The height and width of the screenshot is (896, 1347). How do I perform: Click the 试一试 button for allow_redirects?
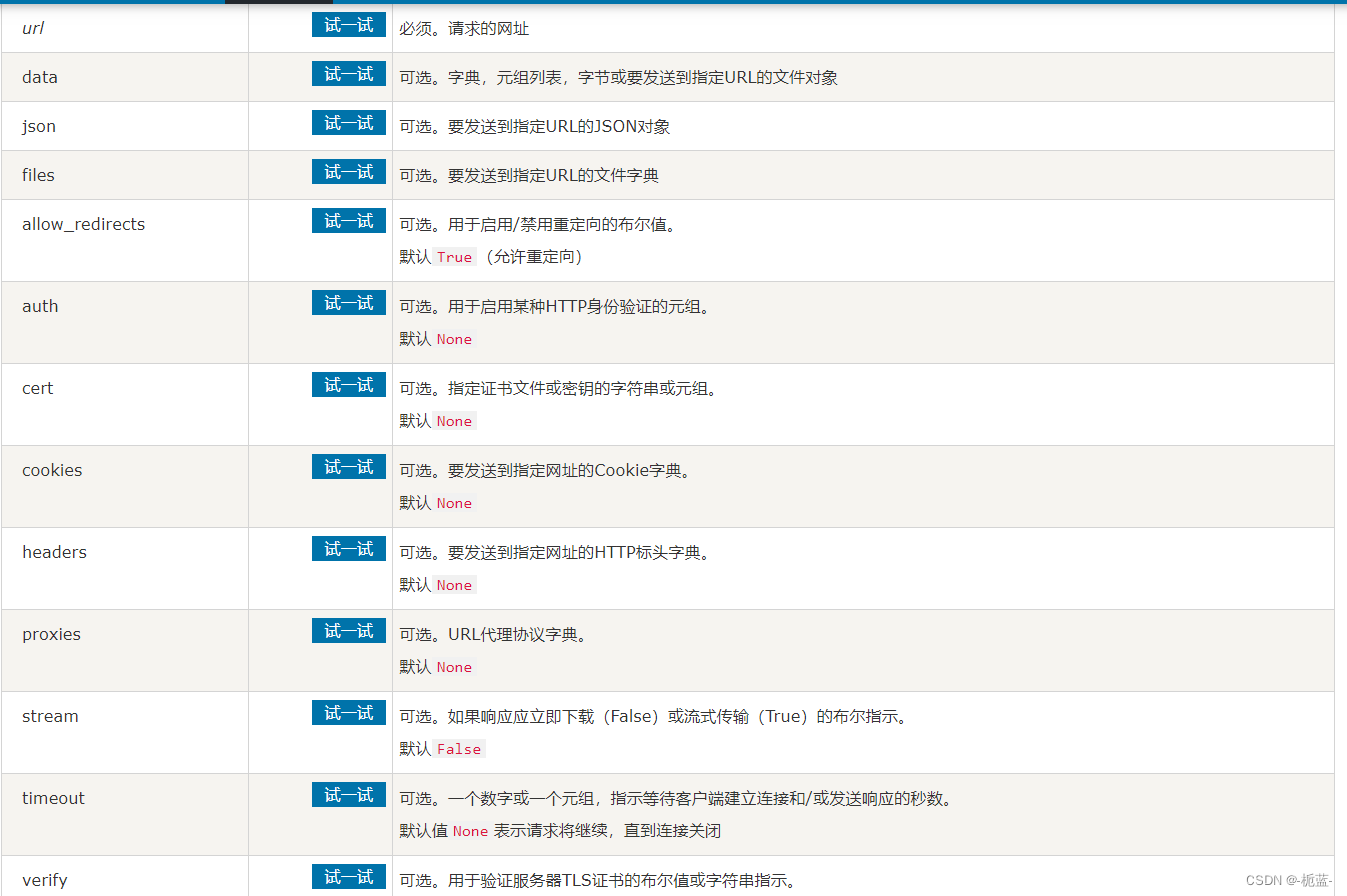point(348,220)
